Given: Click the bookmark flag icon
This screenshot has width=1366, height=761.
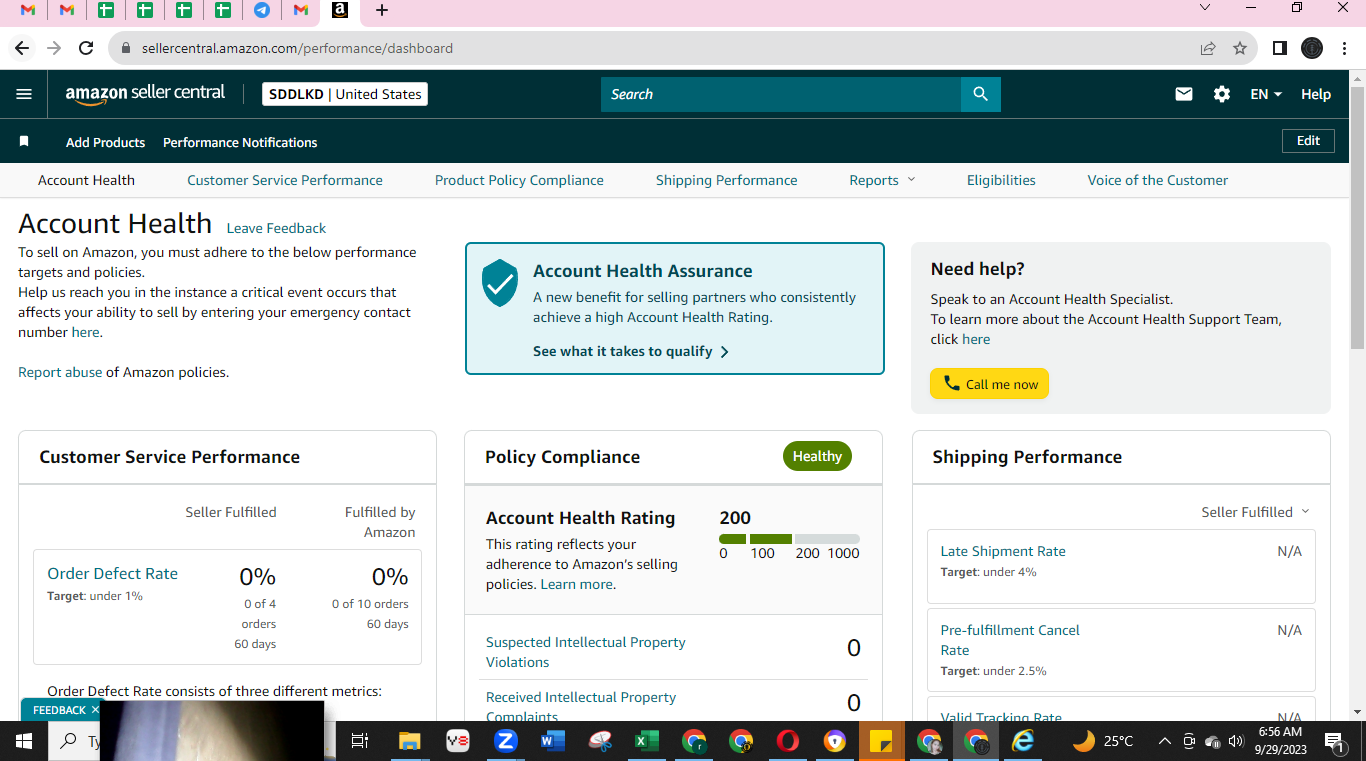Looking at the screenshot, I should (x=24, y=142).
